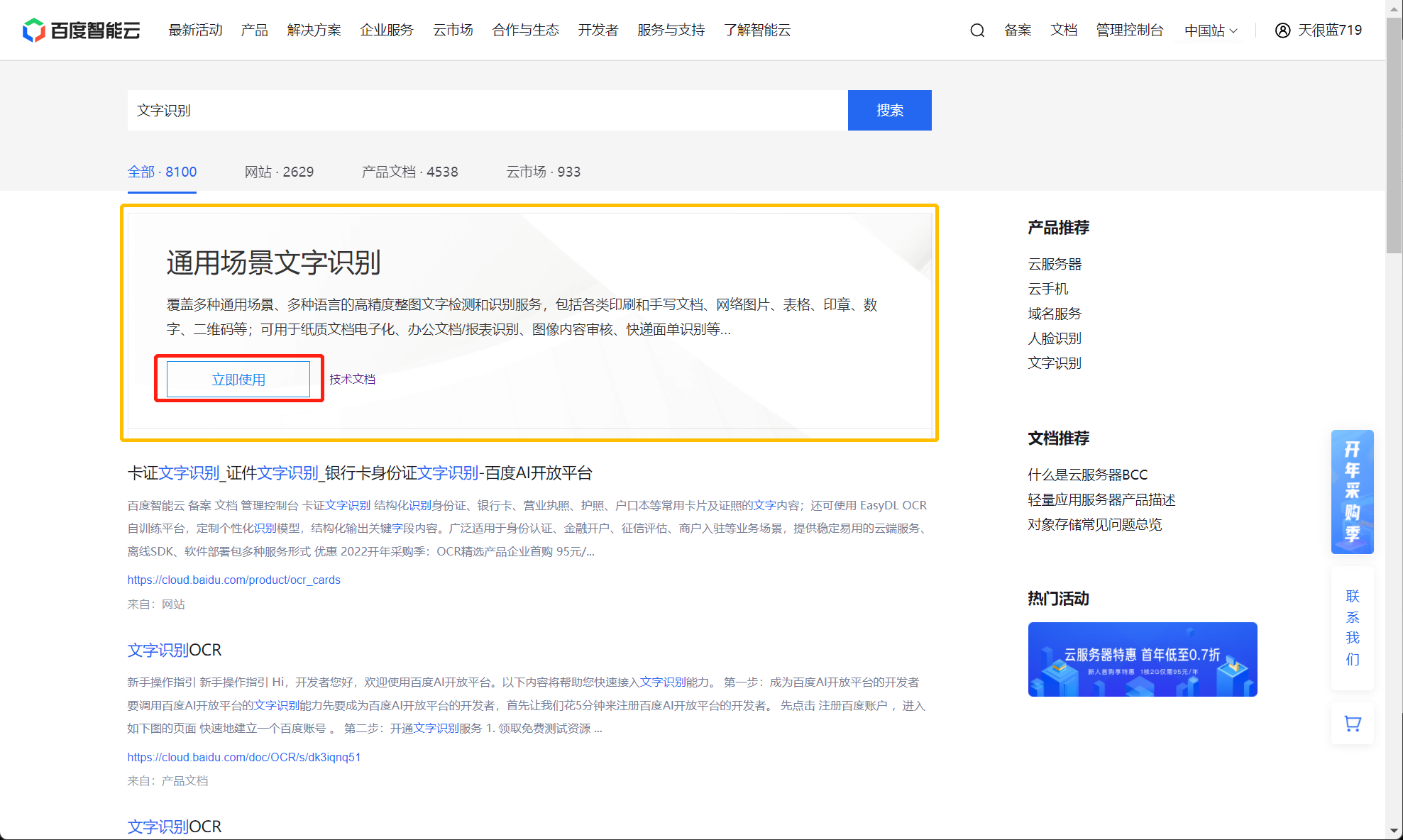
Task: Open the 产品 menu
Action: click(254, 31)
